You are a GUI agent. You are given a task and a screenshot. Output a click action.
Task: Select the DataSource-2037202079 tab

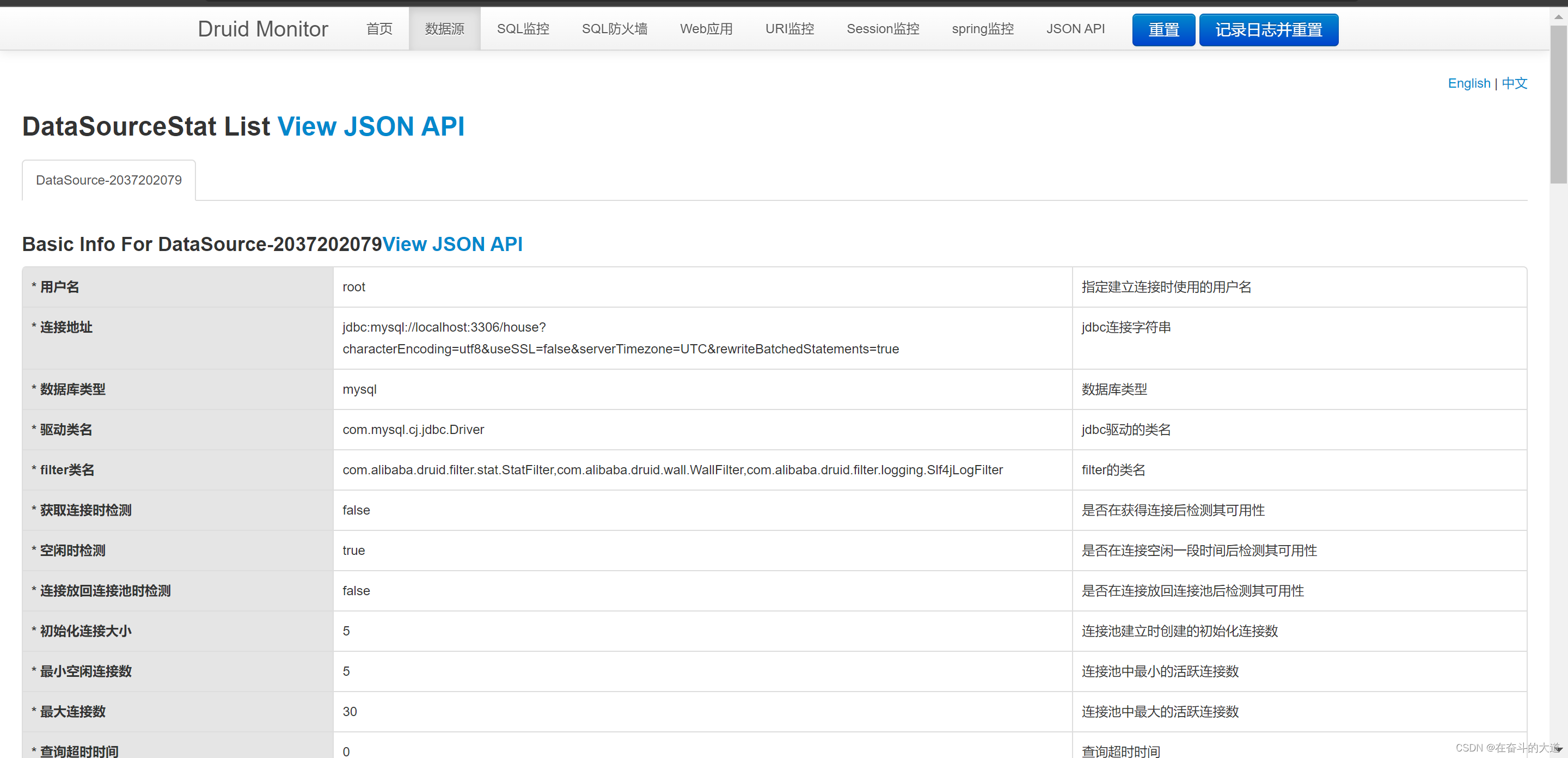point(108,180)
